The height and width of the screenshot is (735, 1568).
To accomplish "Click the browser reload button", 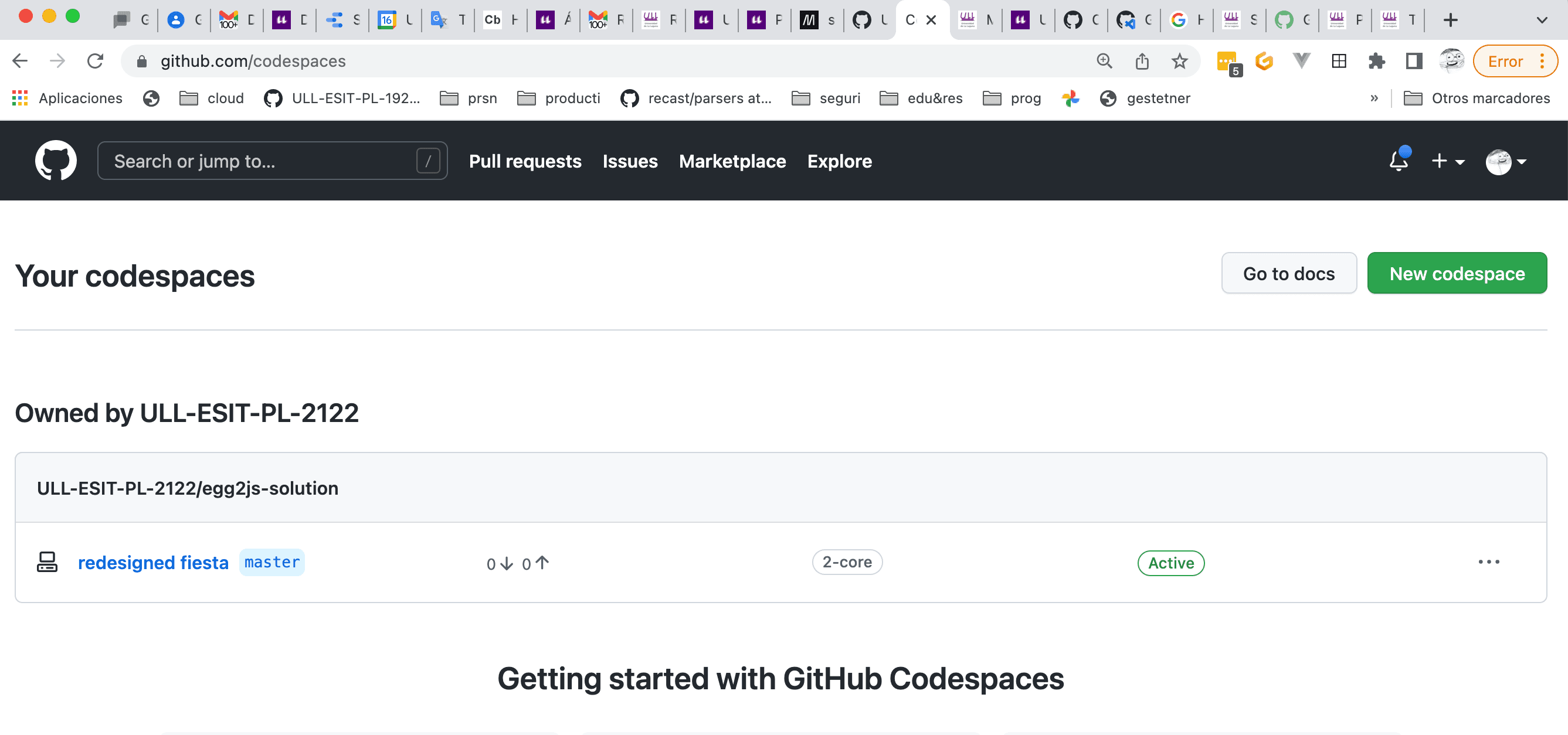I will click(95, 61).
